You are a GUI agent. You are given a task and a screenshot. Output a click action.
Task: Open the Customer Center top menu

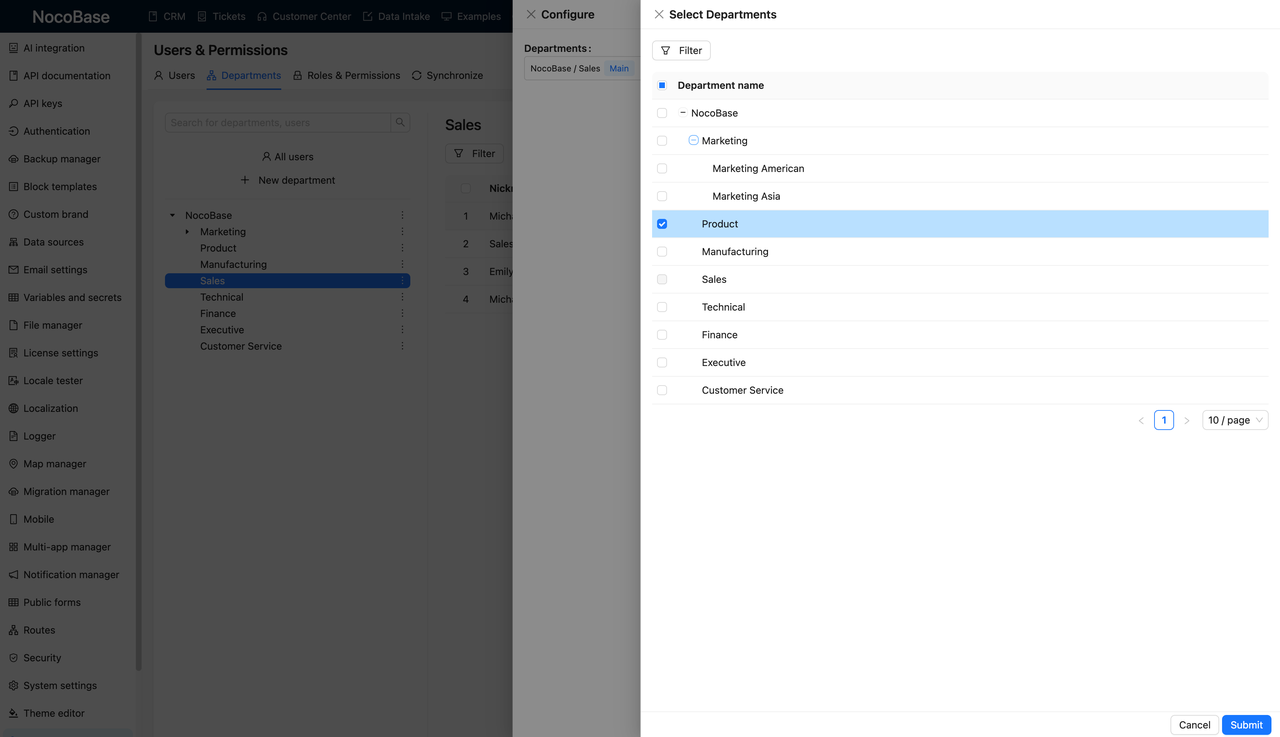(x=304, y=16)
